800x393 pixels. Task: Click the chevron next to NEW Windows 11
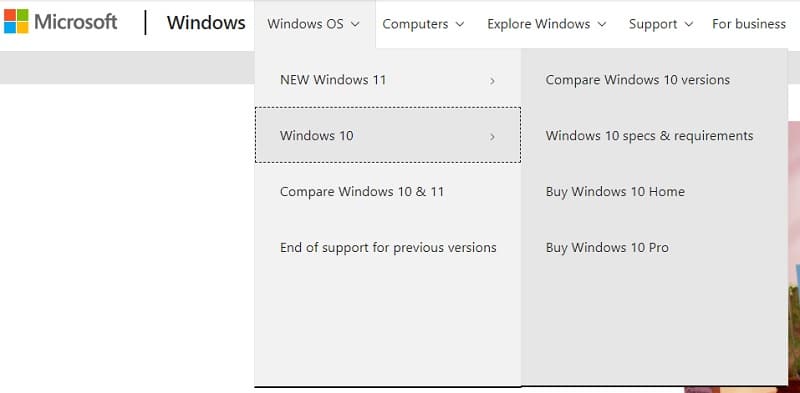click(x=492, y=81)
